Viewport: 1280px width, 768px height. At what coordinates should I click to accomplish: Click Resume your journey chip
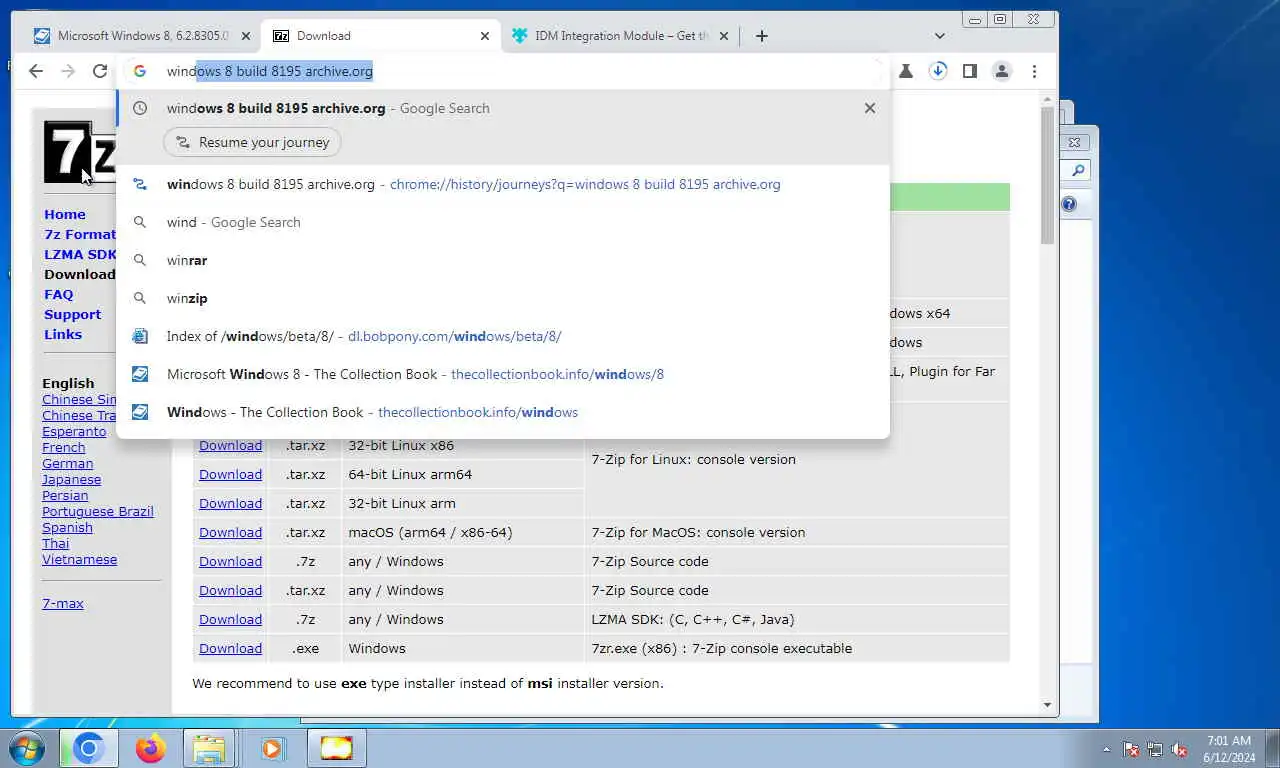[x=252, y=142]
